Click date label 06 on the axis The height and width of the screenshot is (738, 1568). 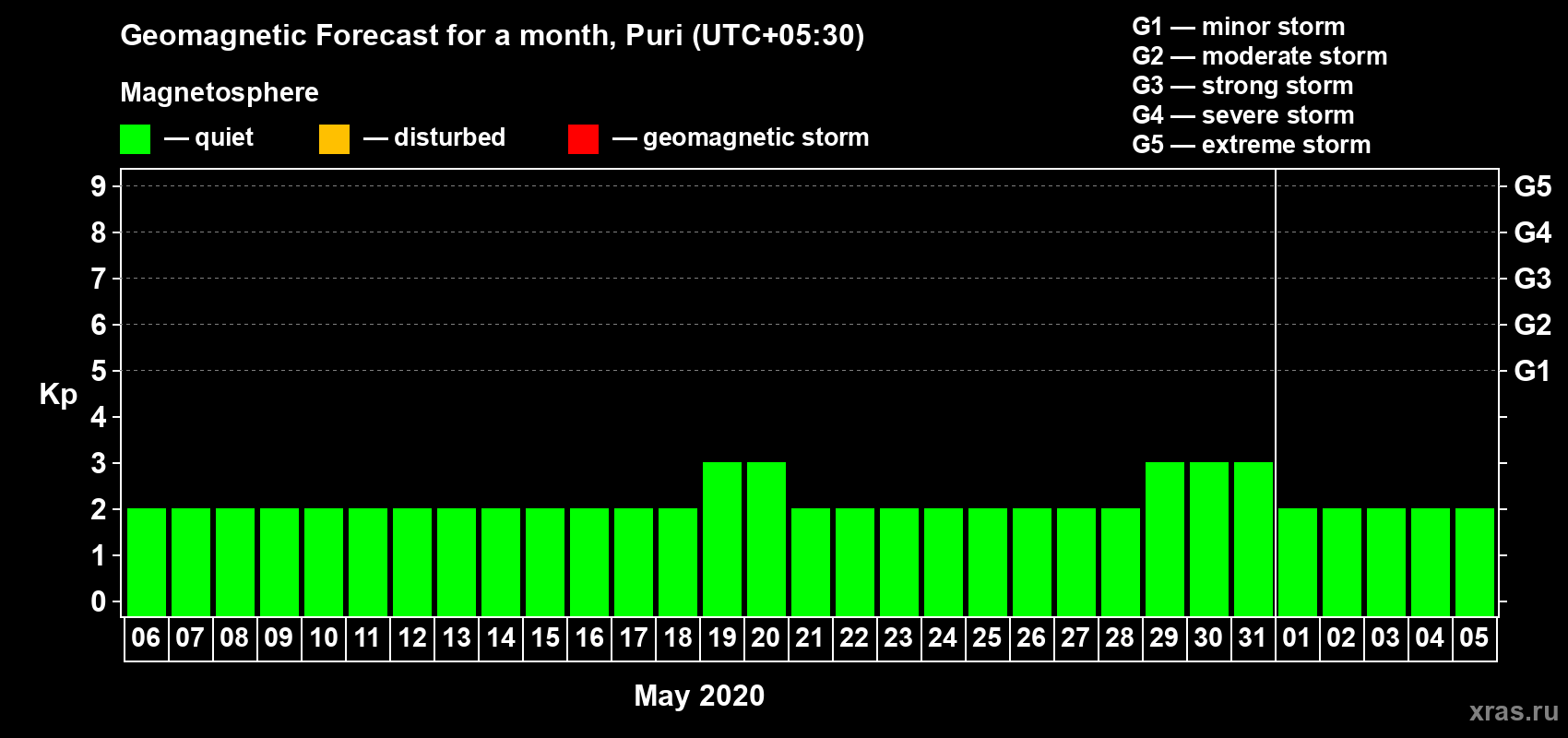(146, 637)
